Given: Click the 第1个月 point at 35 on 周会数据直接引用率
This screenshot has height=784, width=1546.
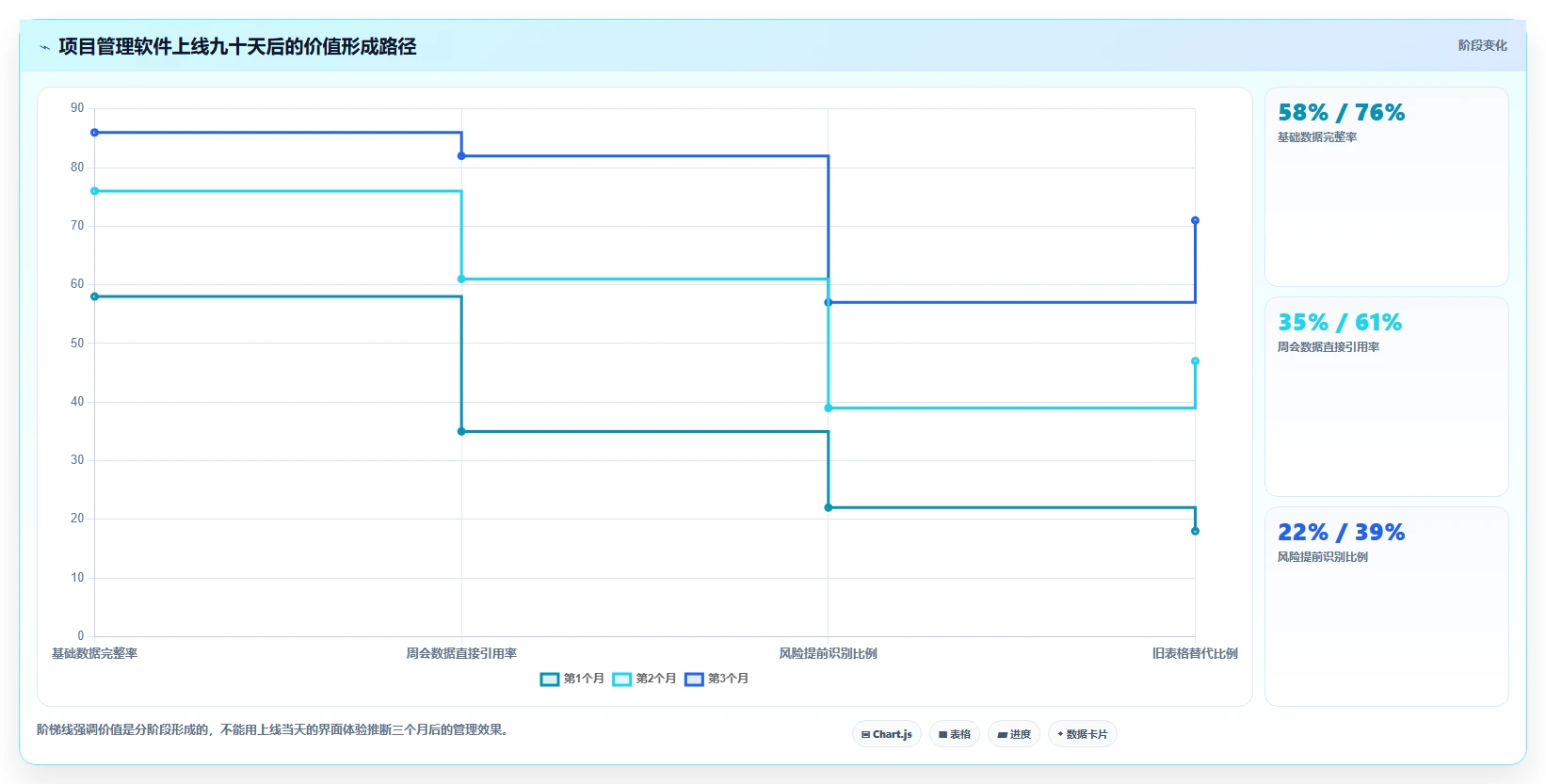Looking at the screenshot, I should pos(461,432).
